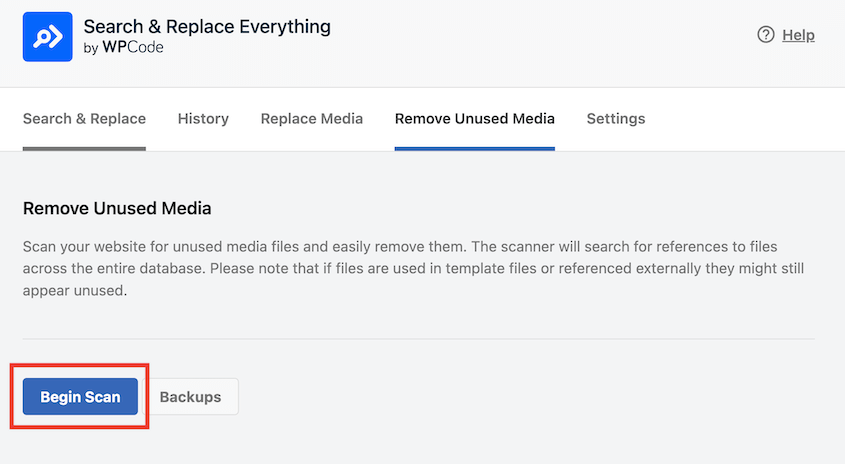Open the Help link
This screenshot has width=845, height=464.
798,35
